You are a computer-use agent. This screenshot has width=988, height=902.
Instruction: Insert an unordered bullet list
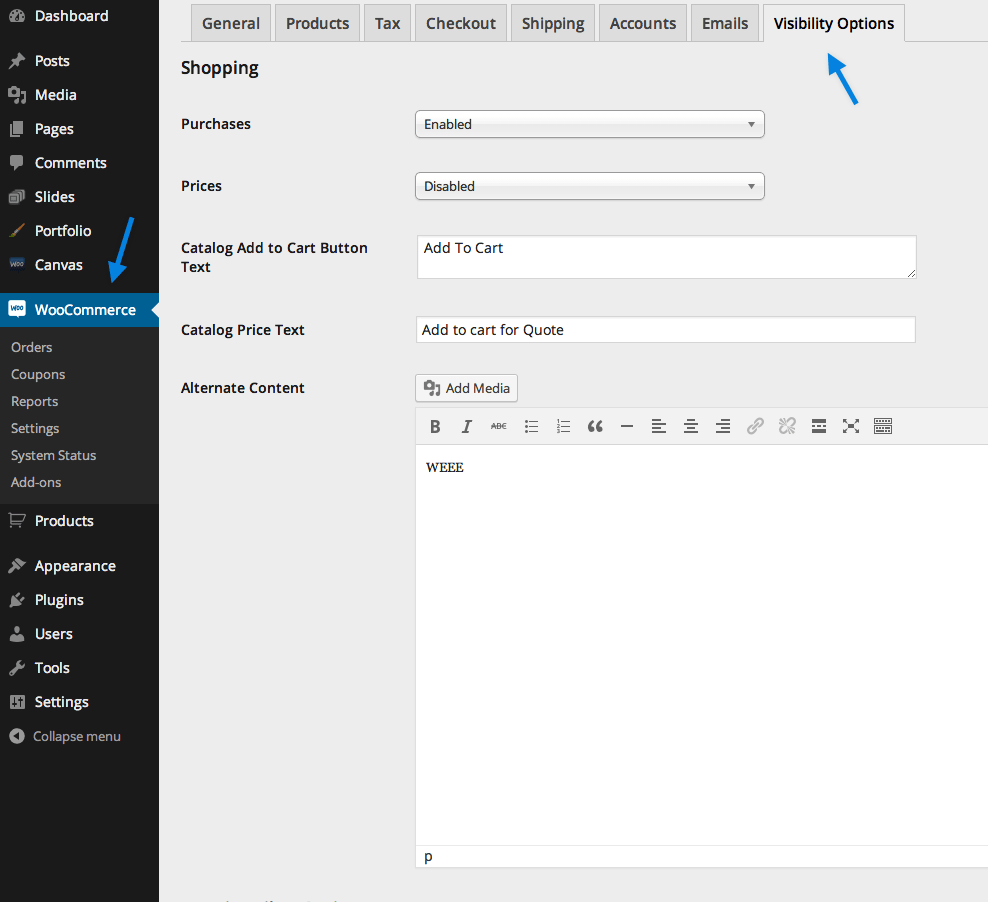(x=531, y=426)
